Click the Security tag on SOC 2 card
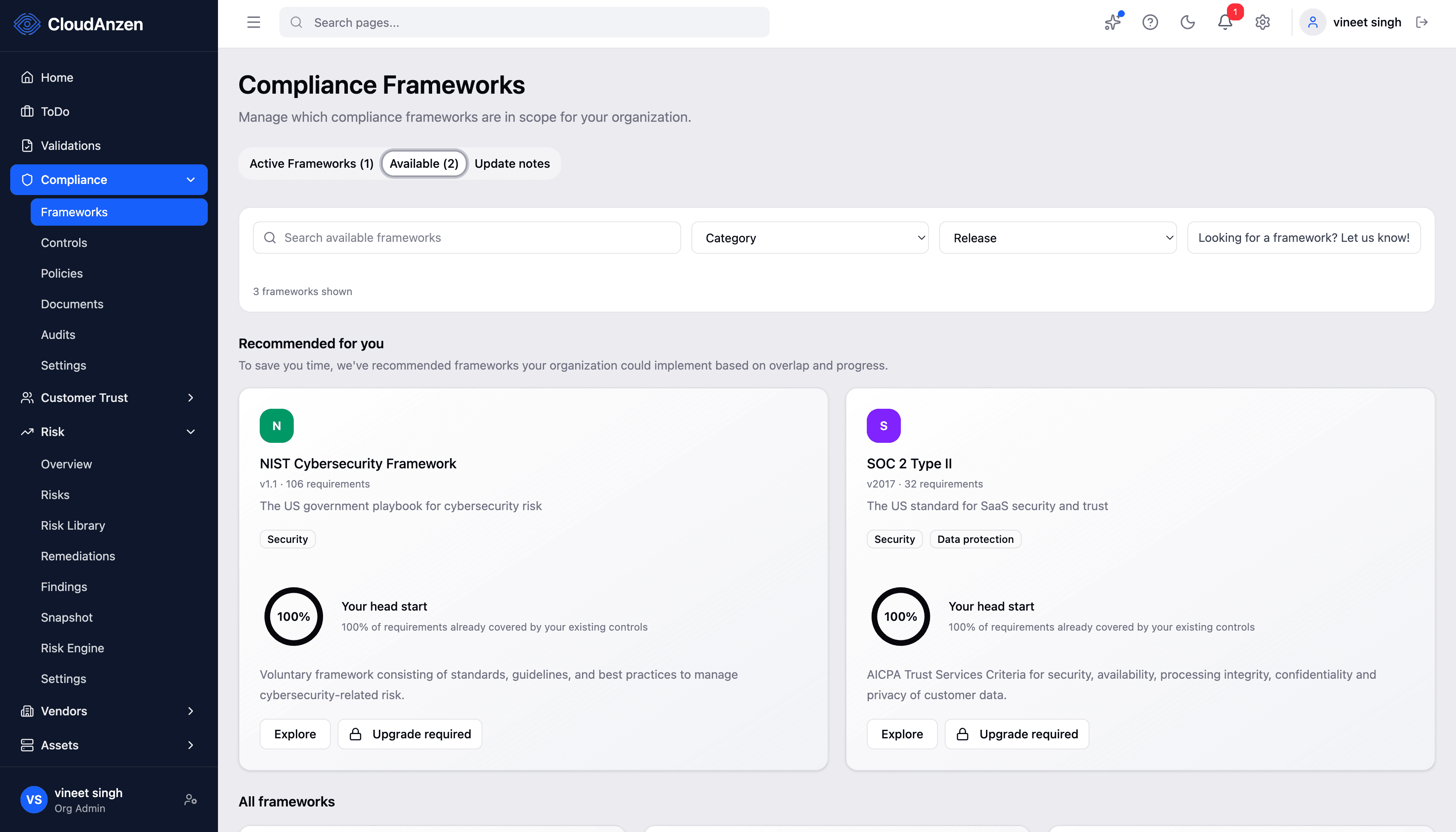 tap(894, 539)
